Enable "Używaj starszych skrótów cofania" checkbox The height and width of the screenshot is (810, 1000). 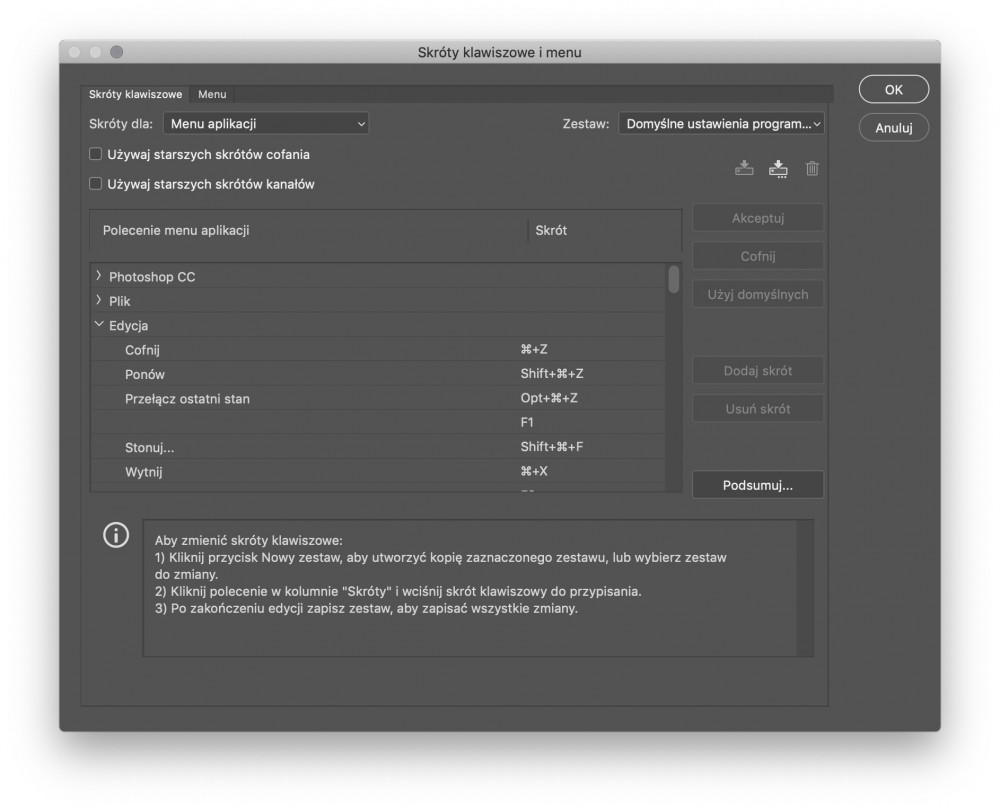[x=96, y=154]
